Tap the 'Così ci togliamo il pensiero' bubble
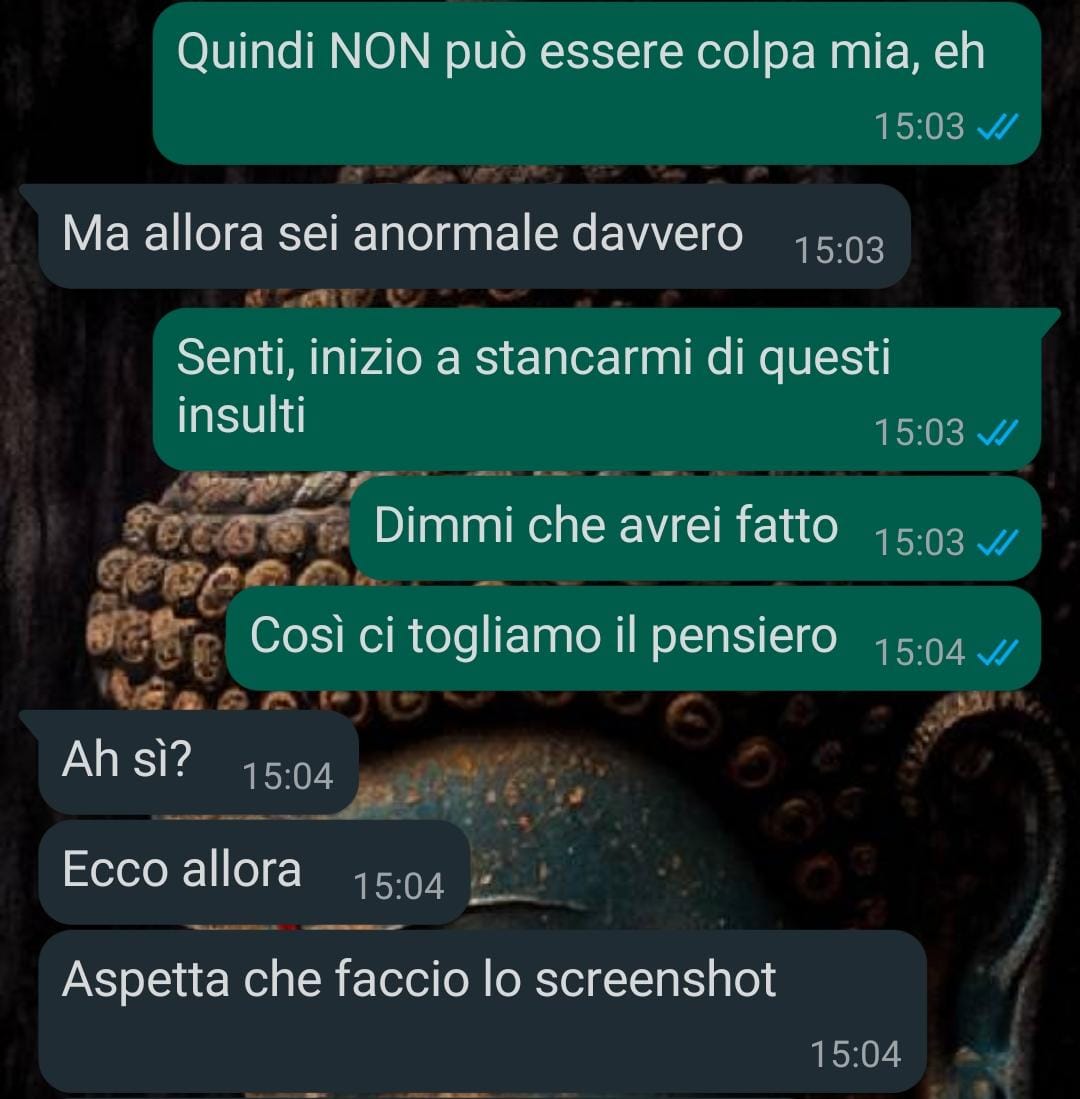1080x1099 pixels. pyautogui.click(x=633, y=638)
